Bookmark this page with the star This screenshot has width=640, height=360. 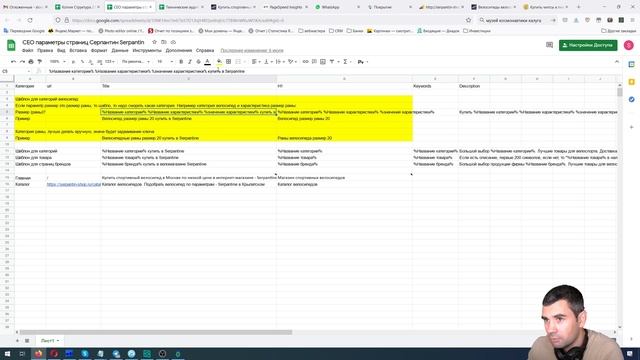469,20
